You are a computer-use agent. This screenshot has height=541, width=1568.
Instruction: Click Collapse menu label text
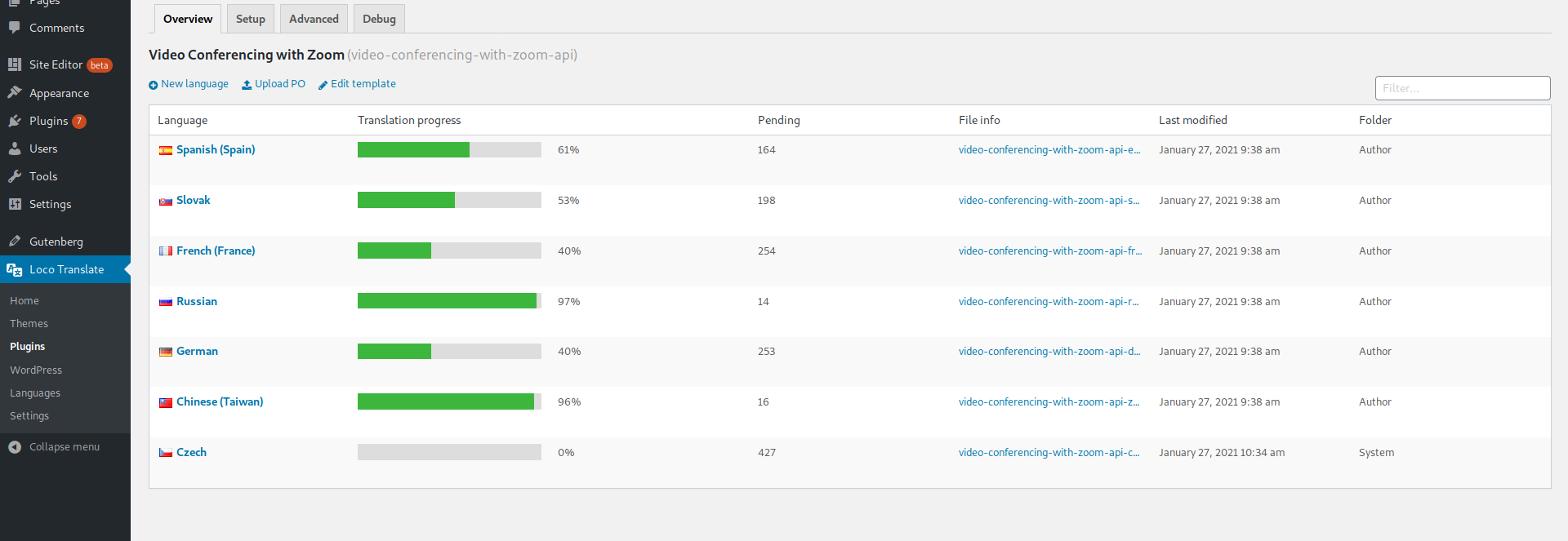click(65, 447)
